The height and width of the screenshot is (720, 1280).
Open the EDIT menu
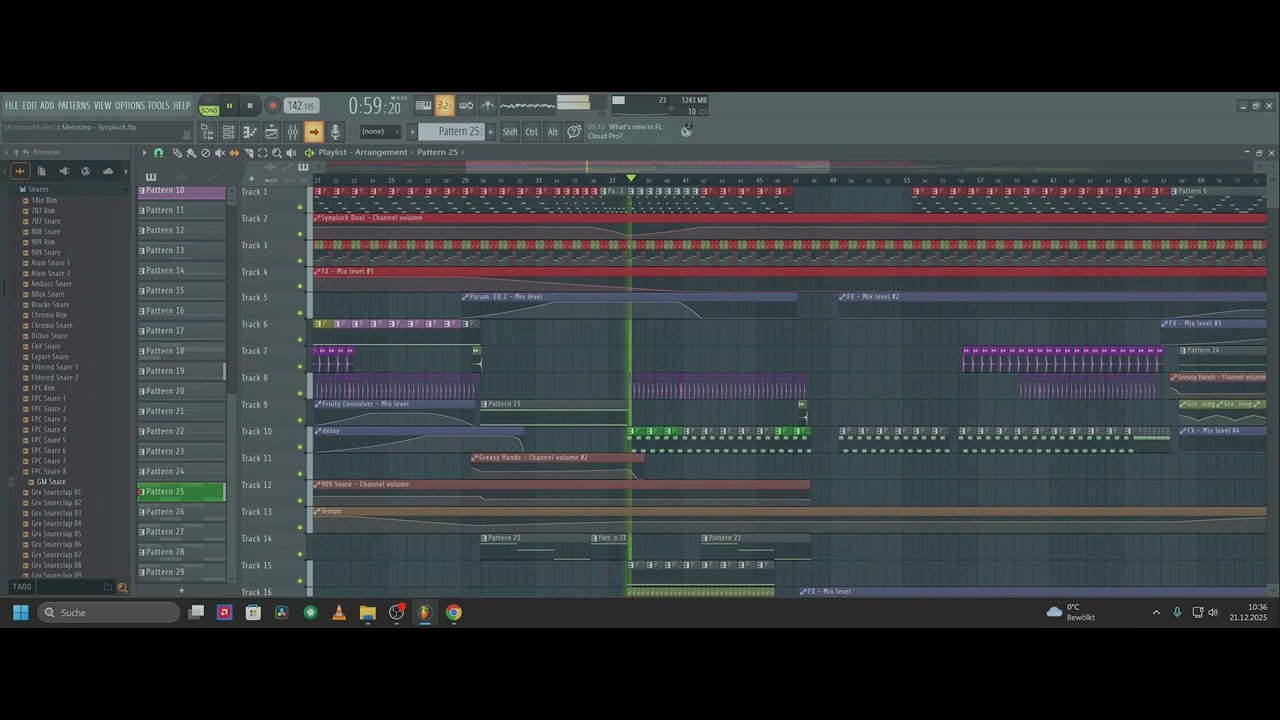(30, 106)
